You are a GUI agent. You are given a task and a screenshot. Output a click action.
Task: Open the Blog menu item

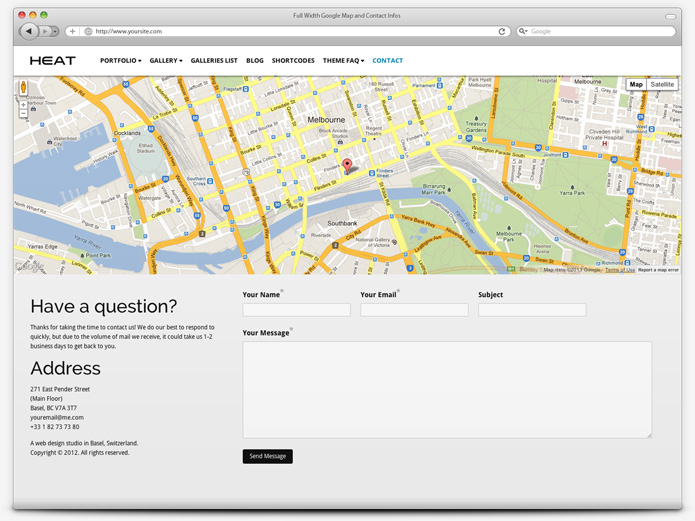(x=255, y=61)
